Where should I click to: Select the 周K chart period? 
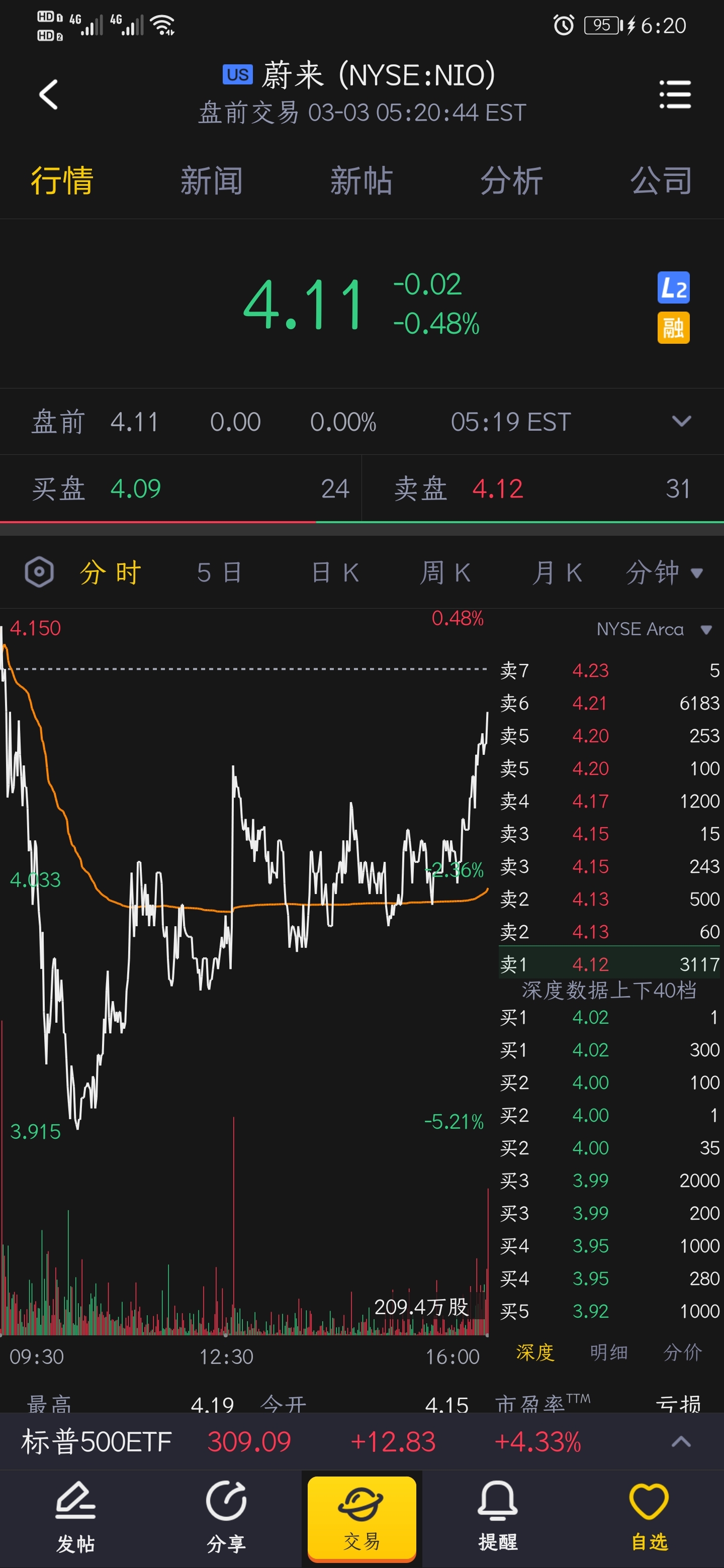(x=445, y=573)
